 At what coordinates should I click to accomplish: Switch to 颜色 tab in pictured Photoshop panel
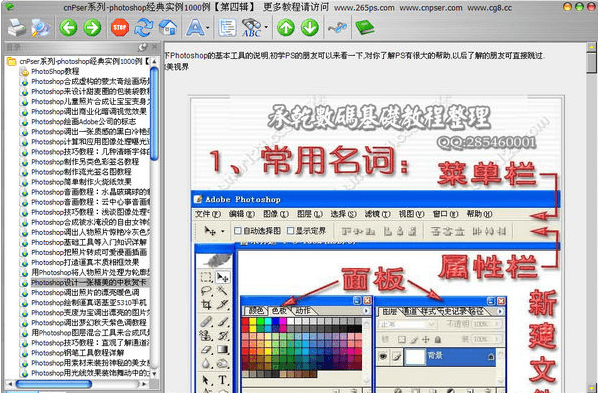click(x=256, y=311)
